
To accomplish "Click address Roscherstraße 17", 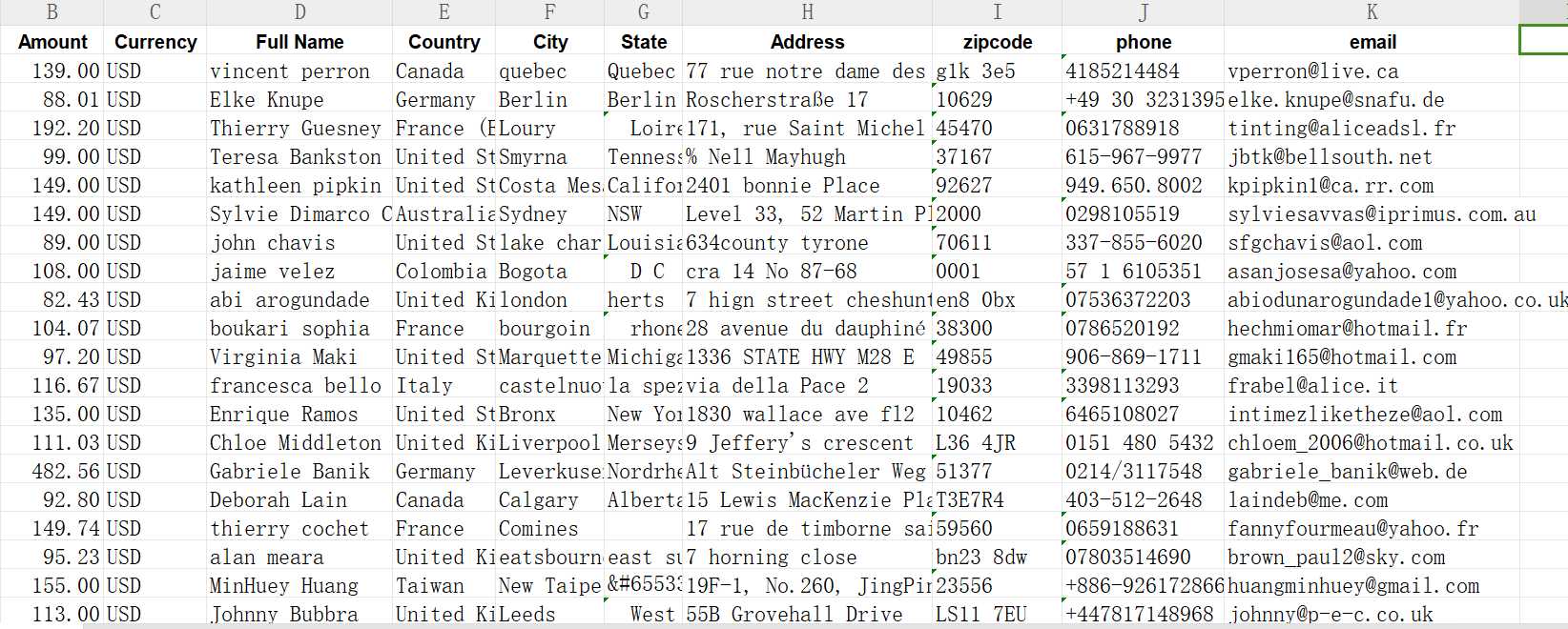I will click(807, 99).
